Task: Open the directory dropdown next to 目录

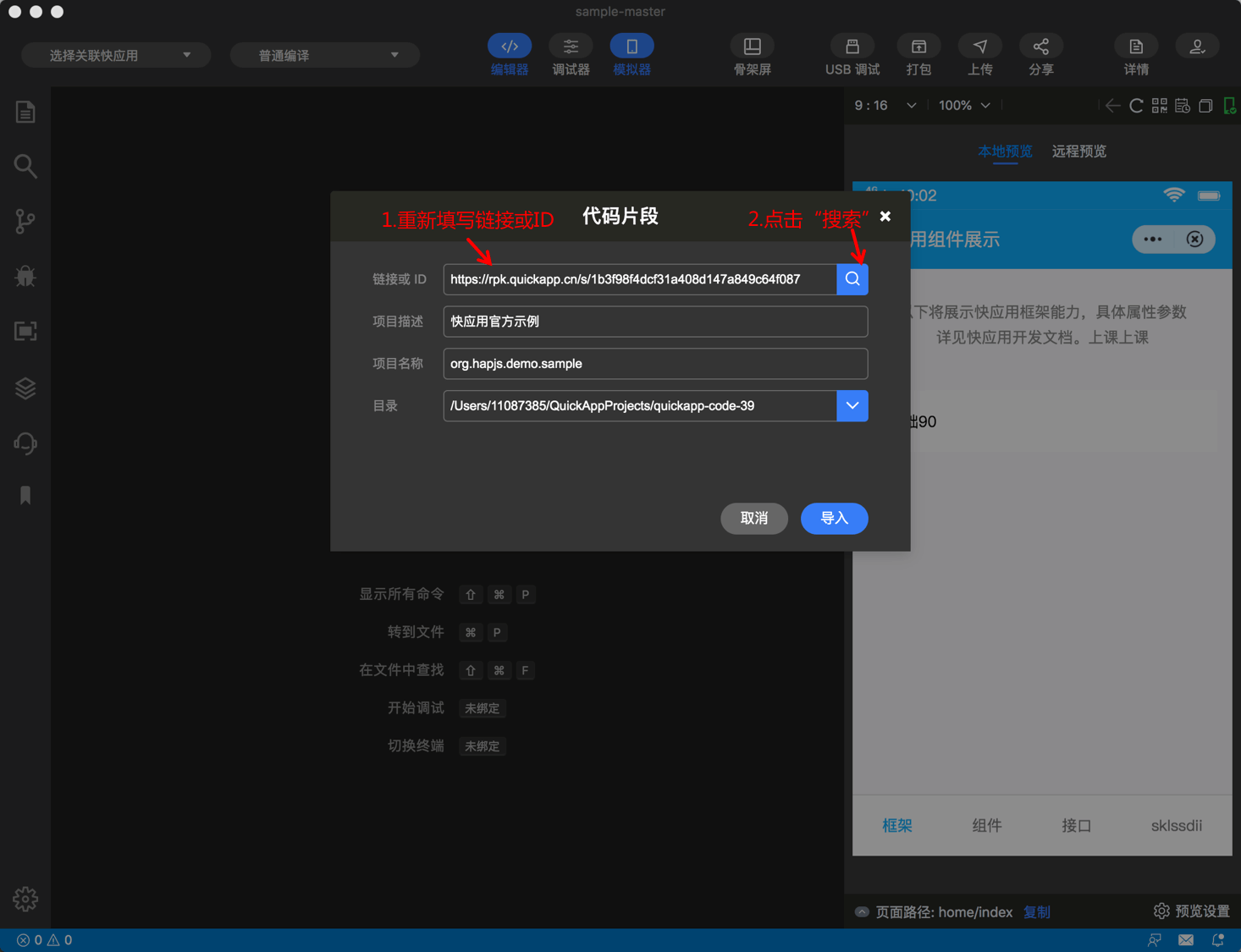Action: [x=852, y=405]
